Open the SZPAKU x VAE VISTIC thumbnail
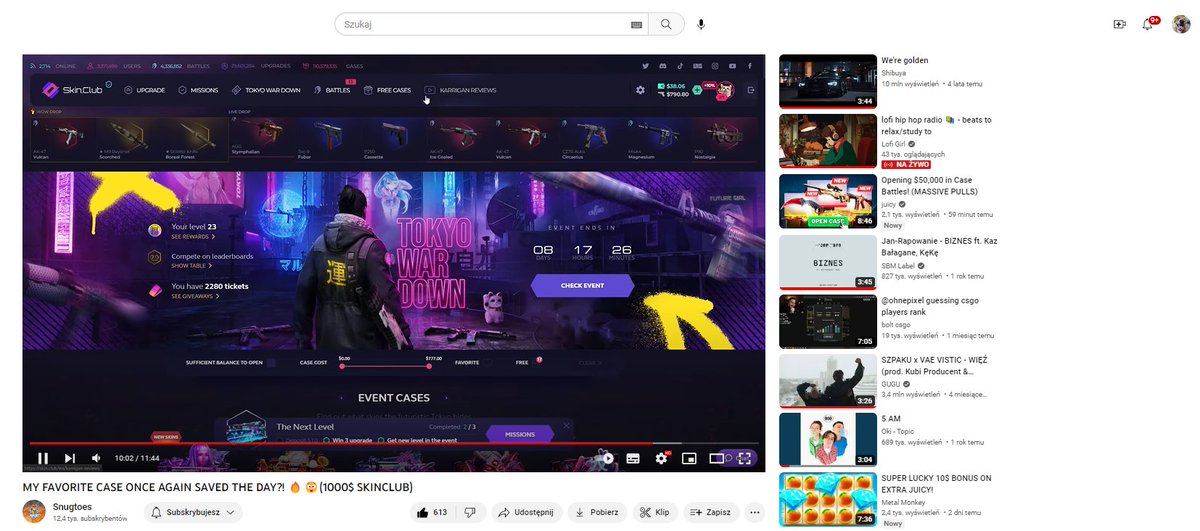 [x=828, y=381]
